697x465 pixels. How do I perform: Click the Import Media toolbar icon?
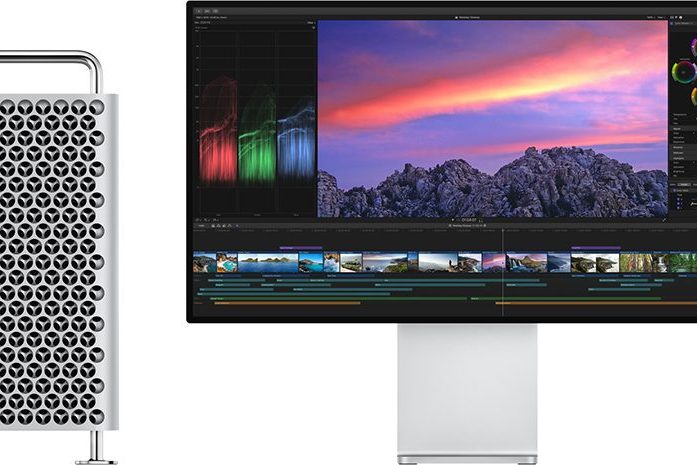[x=198, y=10]
